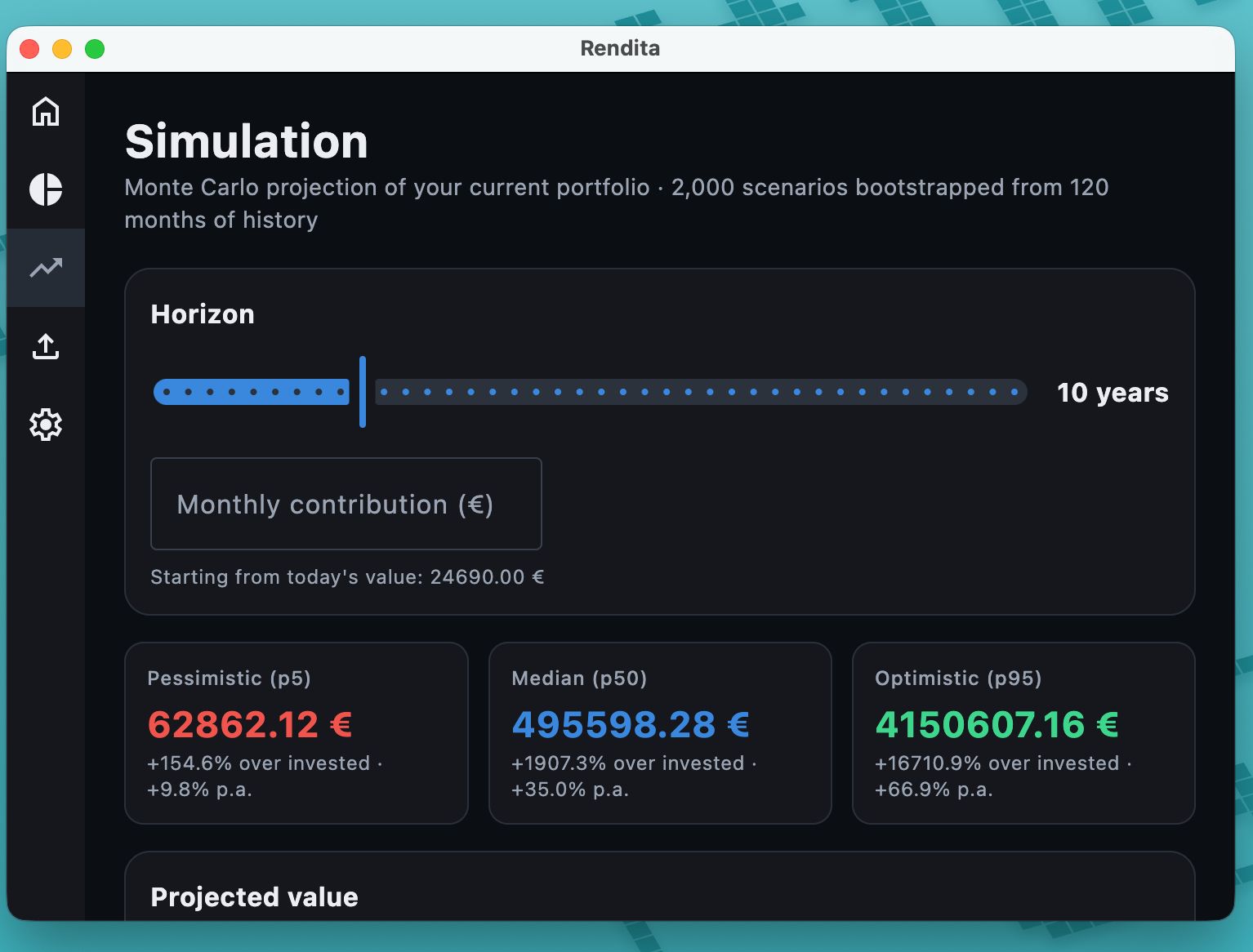The height and width of the screenshot is (952, 1253).
Task: Click the Pessimistic (p5) value 62862.12 €
Action: tap(249, 724)
